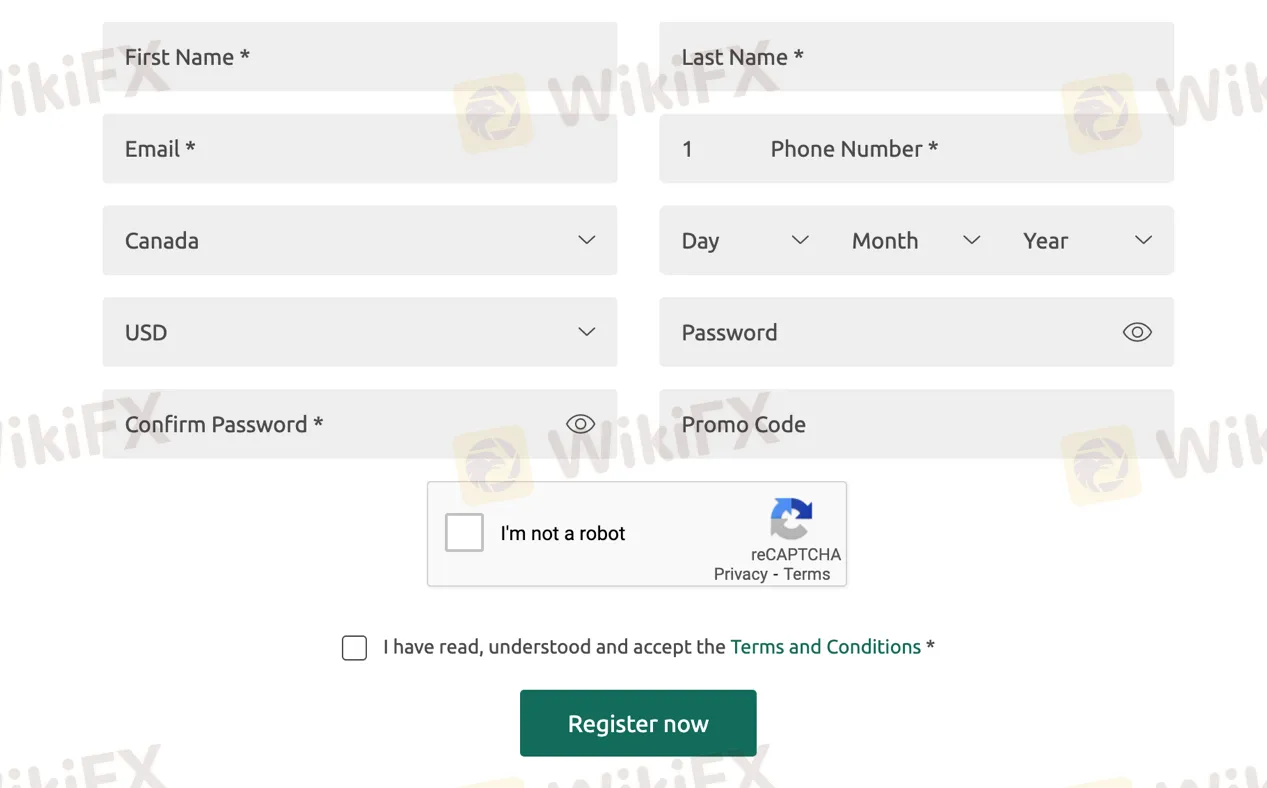Open reCAPTCHA Privacy link
The width and height of the screenshot is (1267, 788).
pos(740,574)
